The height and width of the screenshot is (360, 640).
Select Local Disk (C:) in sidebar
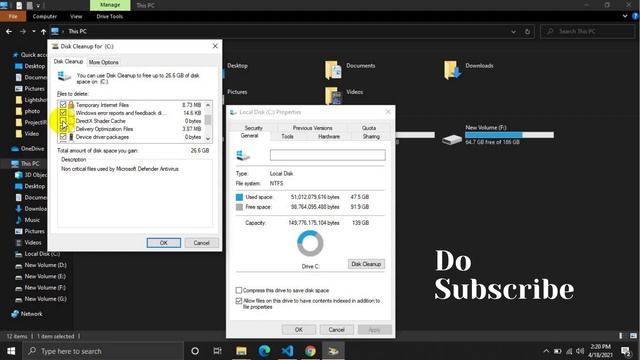[x=38, y=254]
